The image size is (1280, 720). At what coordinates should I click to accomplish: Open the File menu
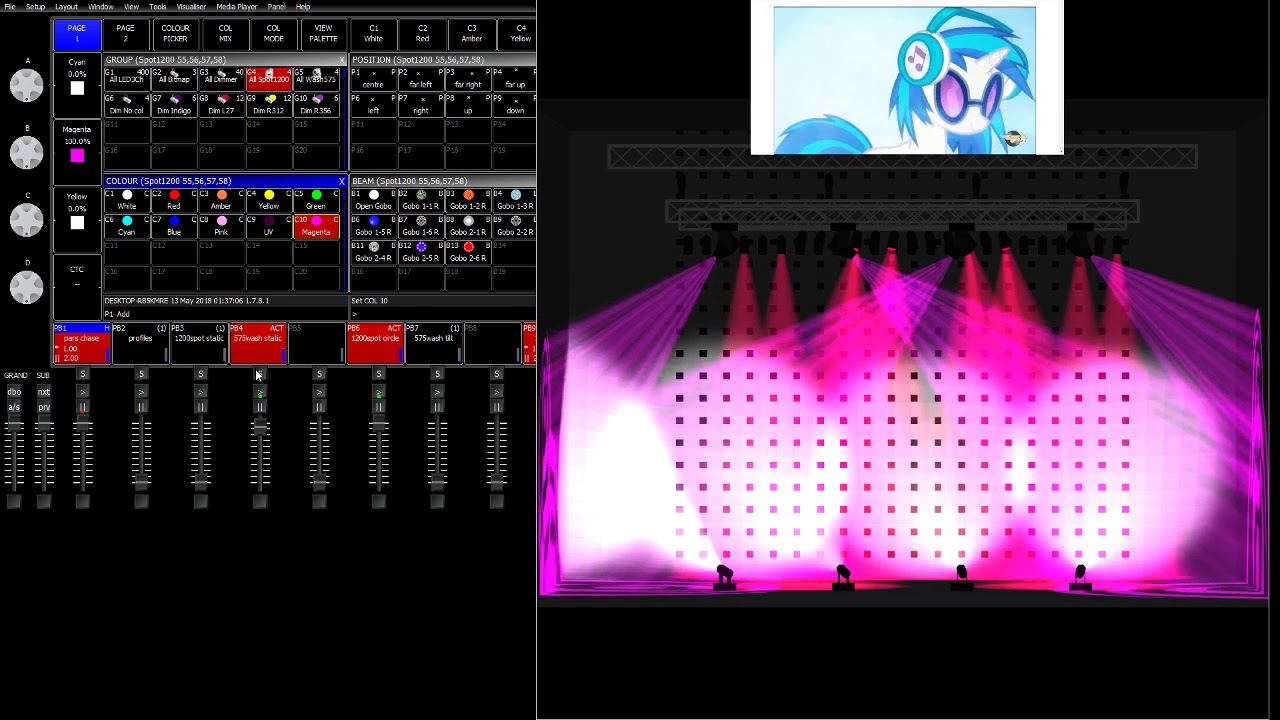click(10, 7)
